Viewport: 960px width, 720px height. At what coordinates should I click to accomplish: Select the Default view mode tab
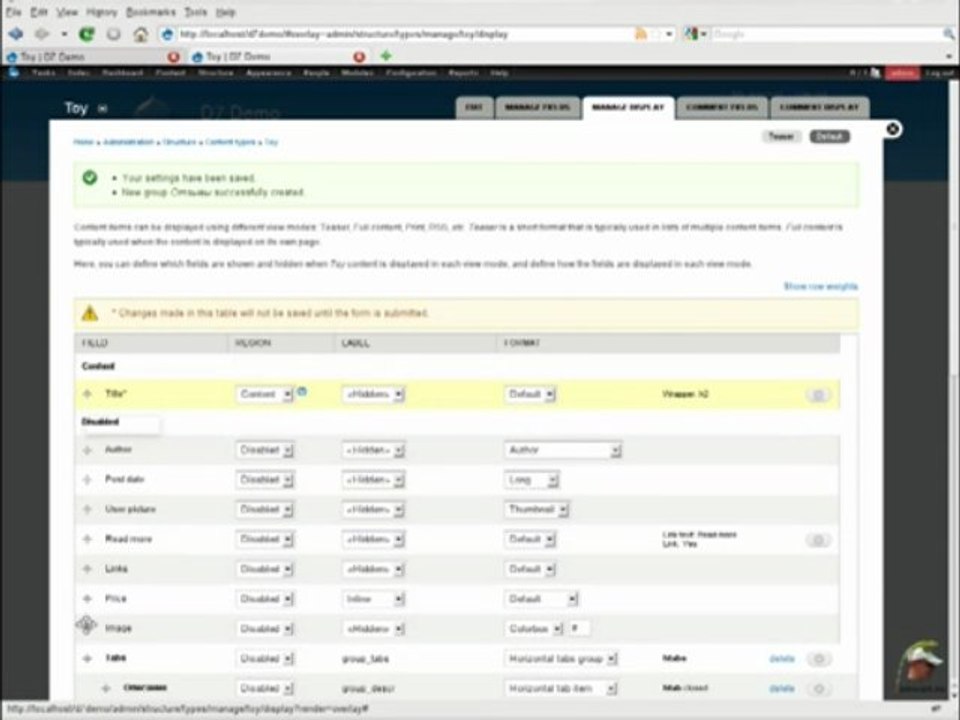pyautogui.click(x=830, y=136)
